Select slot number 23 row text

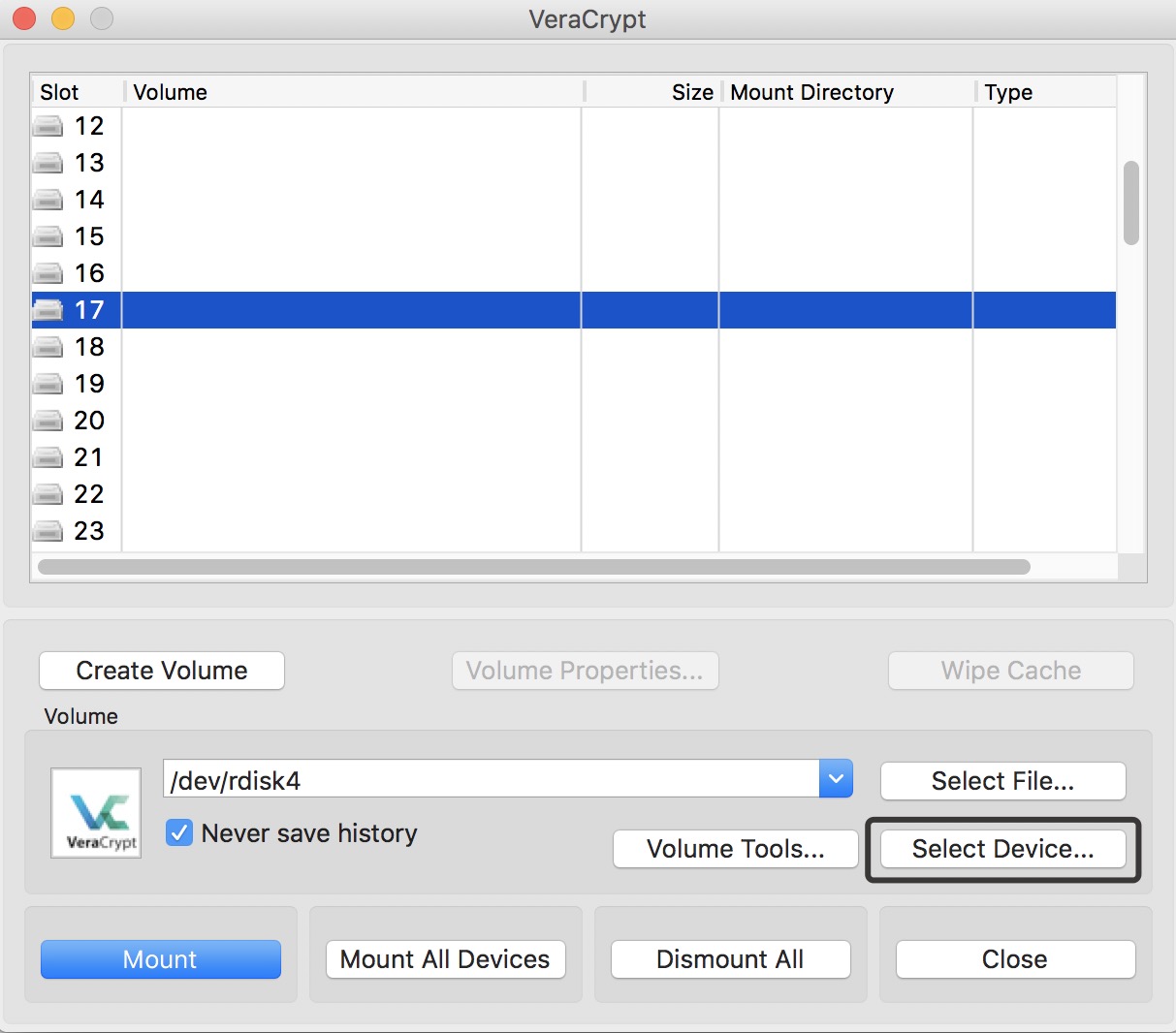[89, 531]
